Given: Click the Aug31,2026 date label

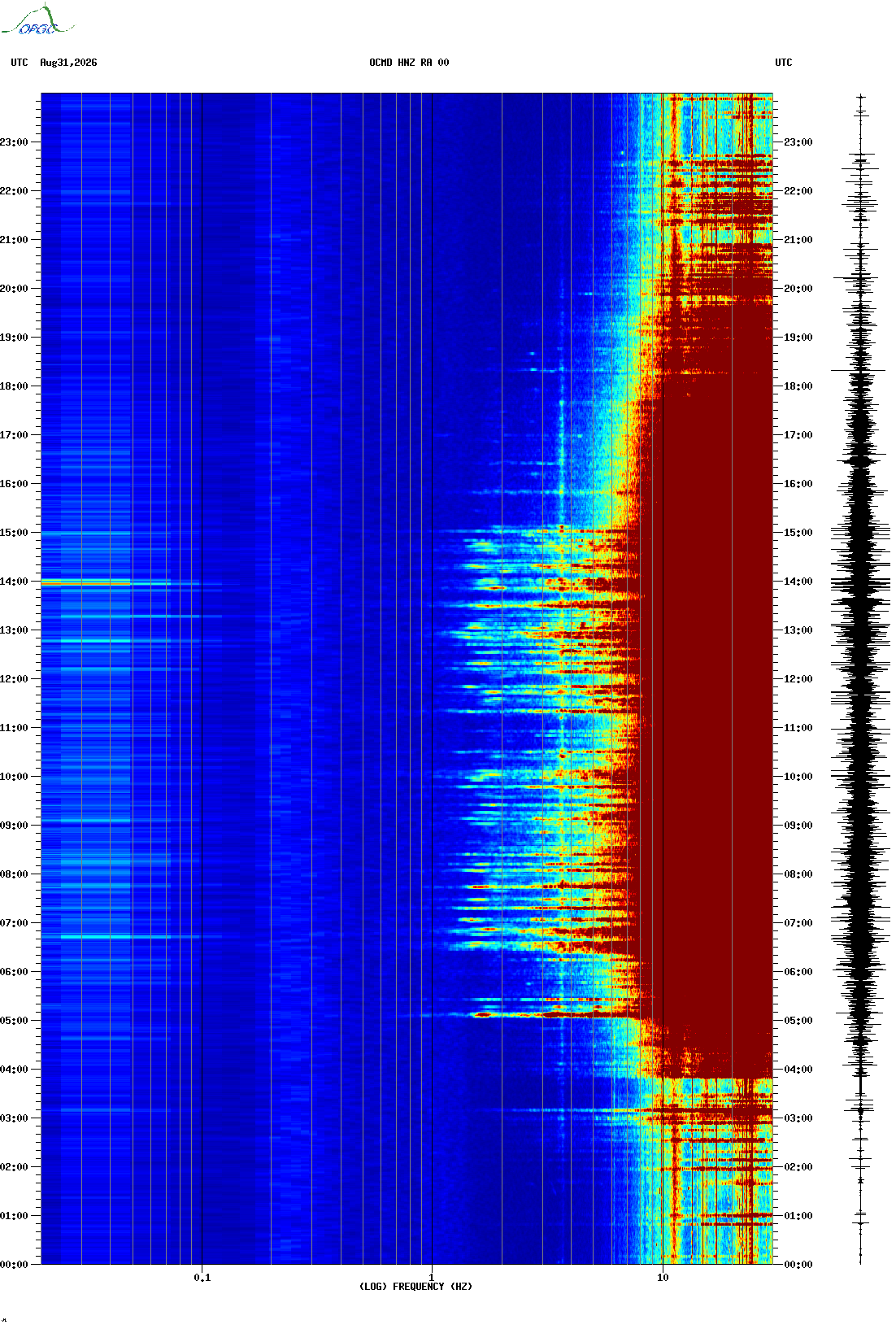Looking at the screenshot, I should 68,63.
